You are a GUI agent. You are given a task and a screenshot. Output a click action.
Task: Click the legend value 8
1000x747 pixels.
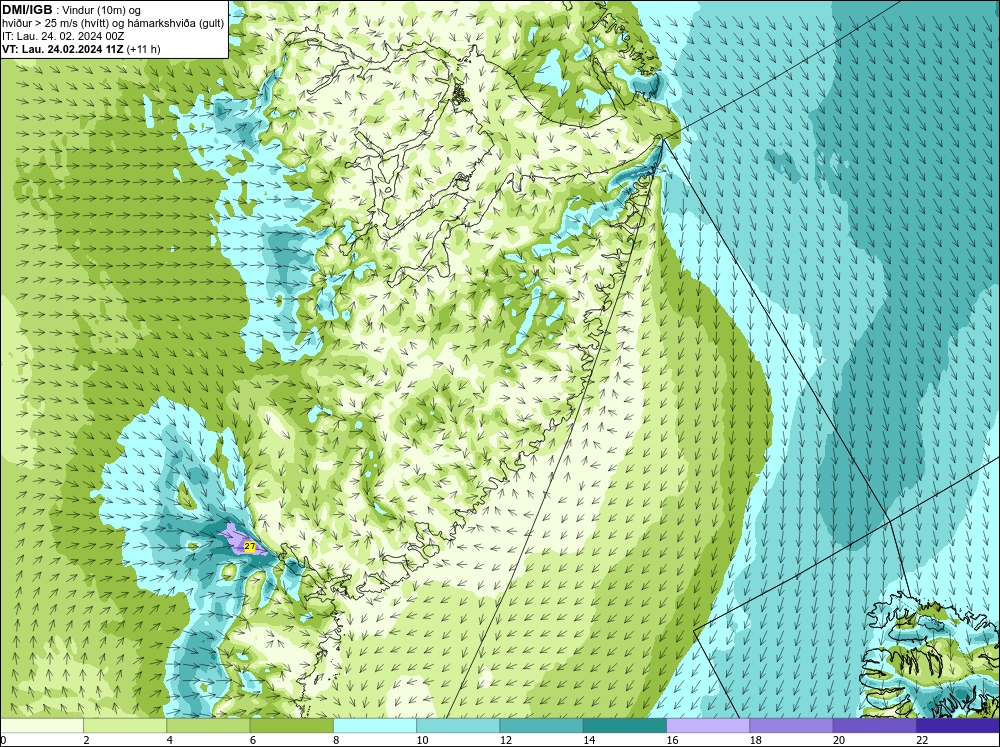(336, 740)
